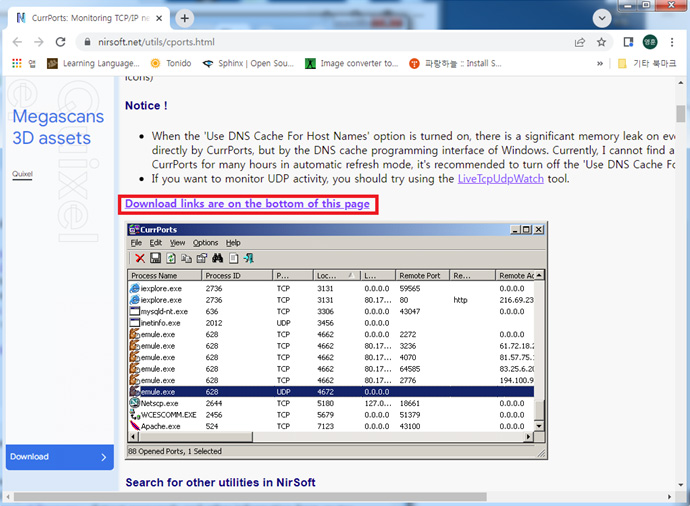
Task: Open the Chrome three-dot menu
Action: coord(674,42)
